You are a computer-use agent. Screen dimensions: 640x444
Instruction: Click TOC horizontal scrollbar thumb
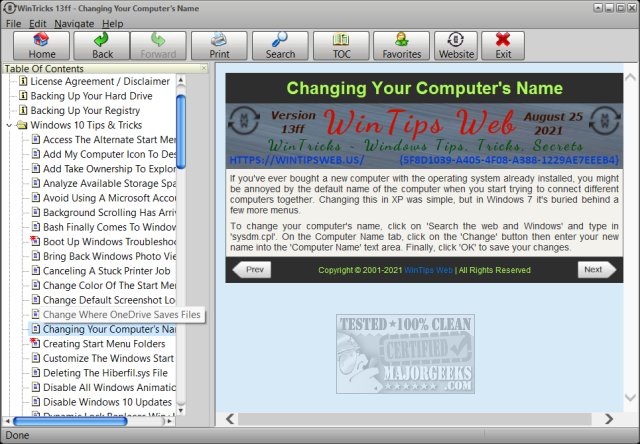click(70, 421)
